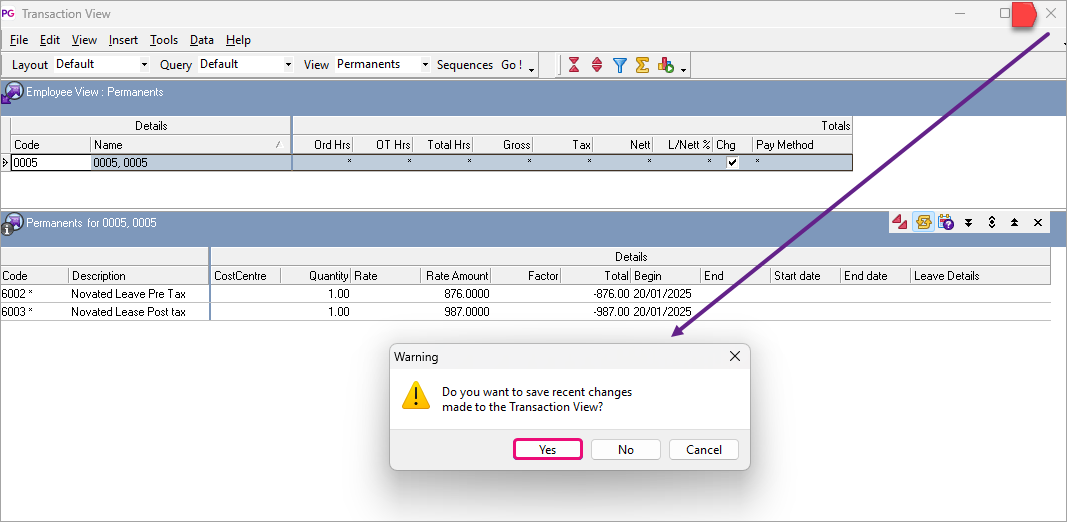Click the employee Code field 0005

tap(50, 163)
